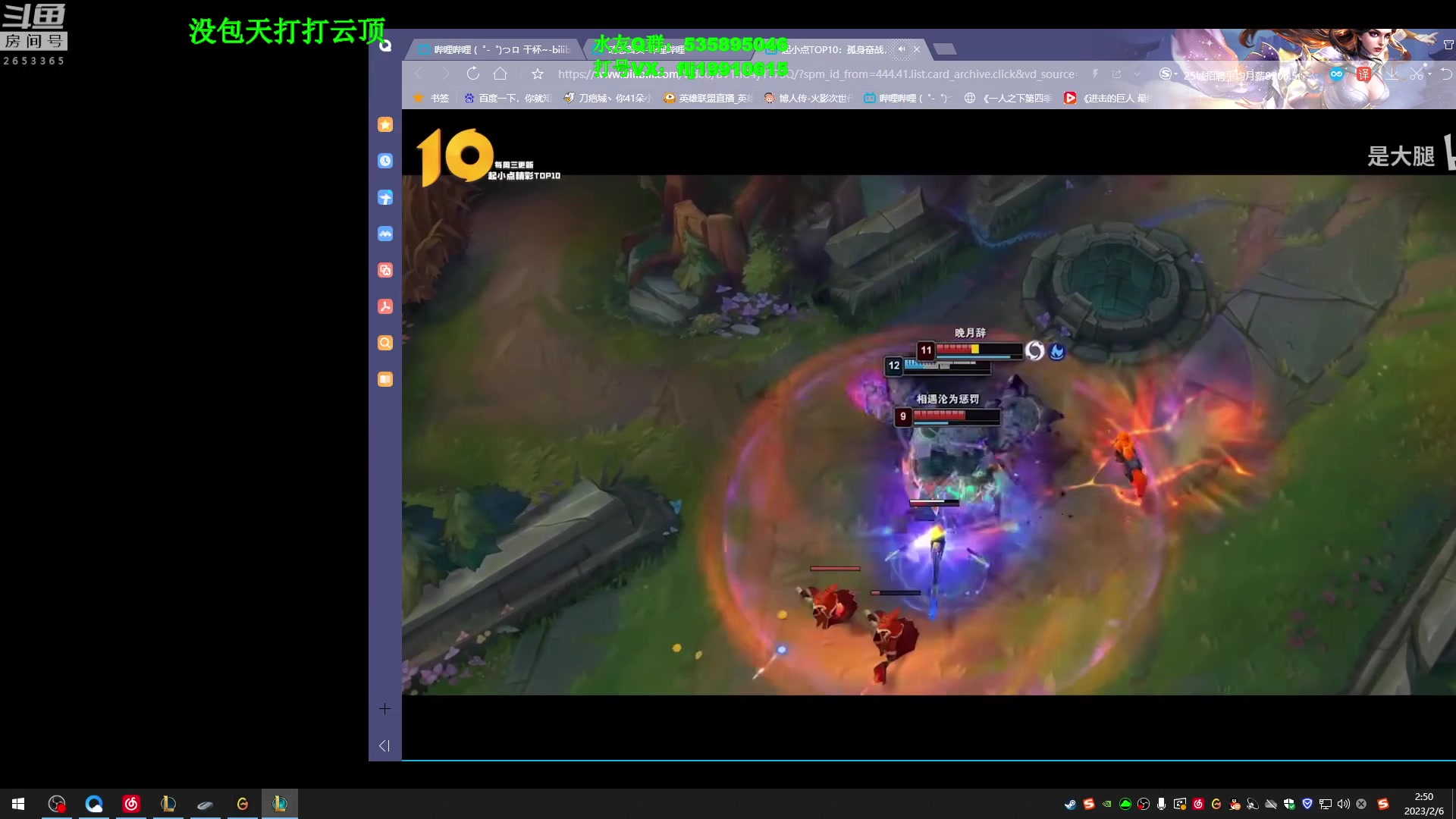
Task: Click the share icon in address bar
Action: (1116, 74)
